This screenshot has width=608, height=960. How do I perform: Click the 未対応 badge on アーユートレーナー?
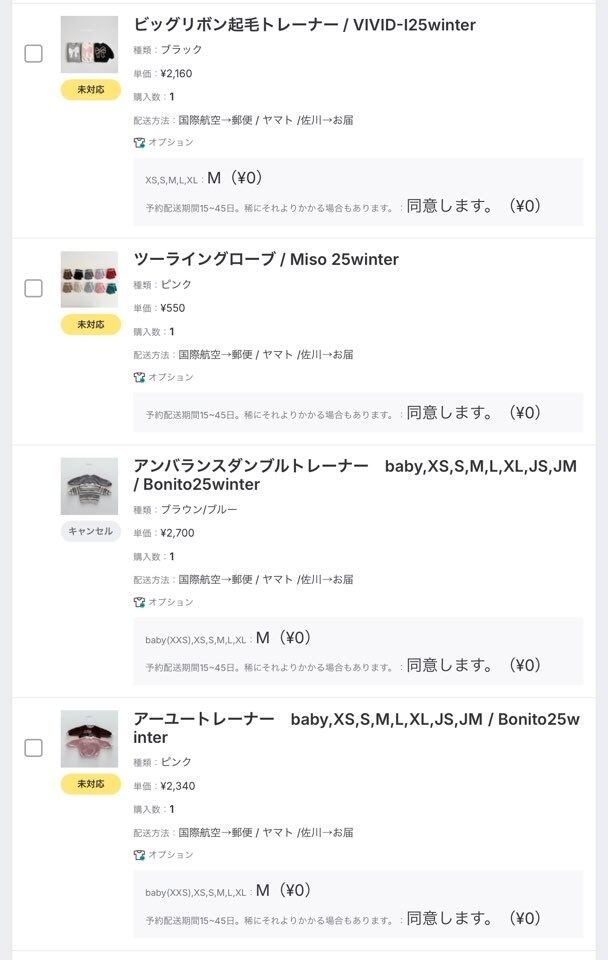(x=91, y=785)
